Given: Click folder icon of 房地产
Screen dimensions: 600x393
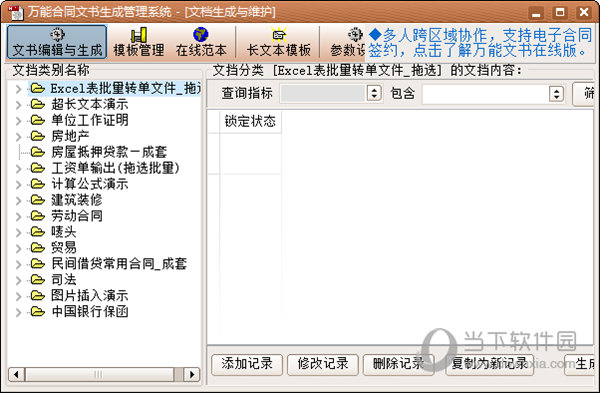Looking at the screenshot, I should click(38, 136).
